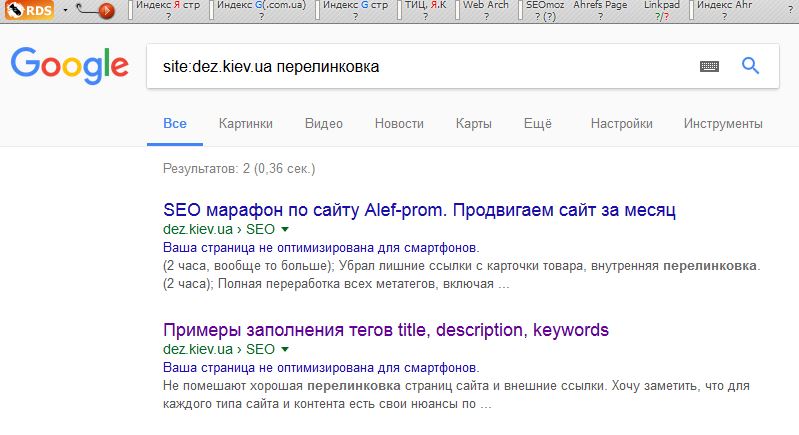Click the red RDS analyze button
Image resolution: width=799 pixels, height=435 pixels.
pos(106,11)
